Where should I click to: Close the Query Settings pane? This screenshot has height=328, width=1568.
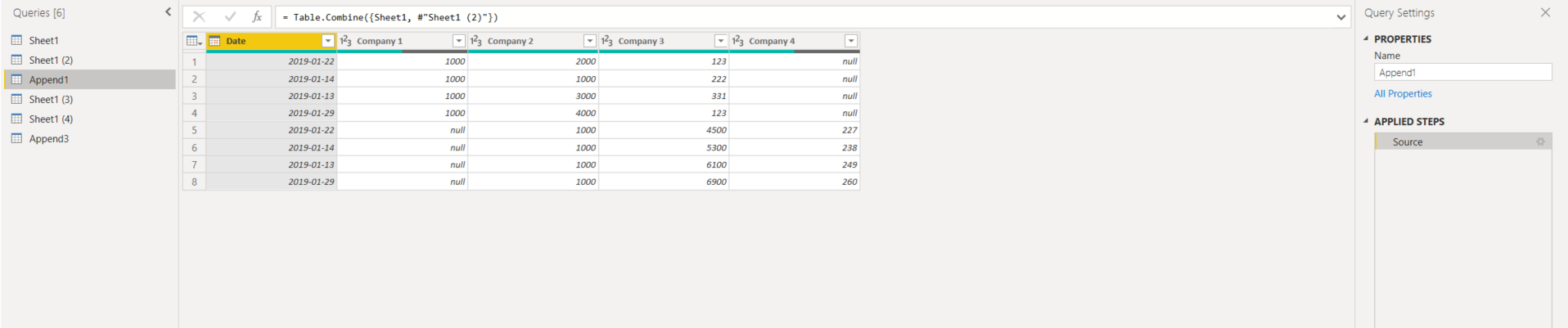[x=1545, y=12]
